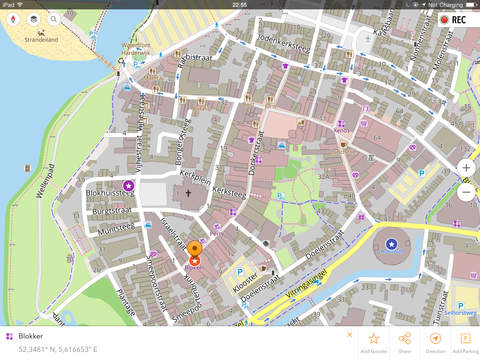Select the Blokker coordinates text
480x360 pixels.
[57, 349]
